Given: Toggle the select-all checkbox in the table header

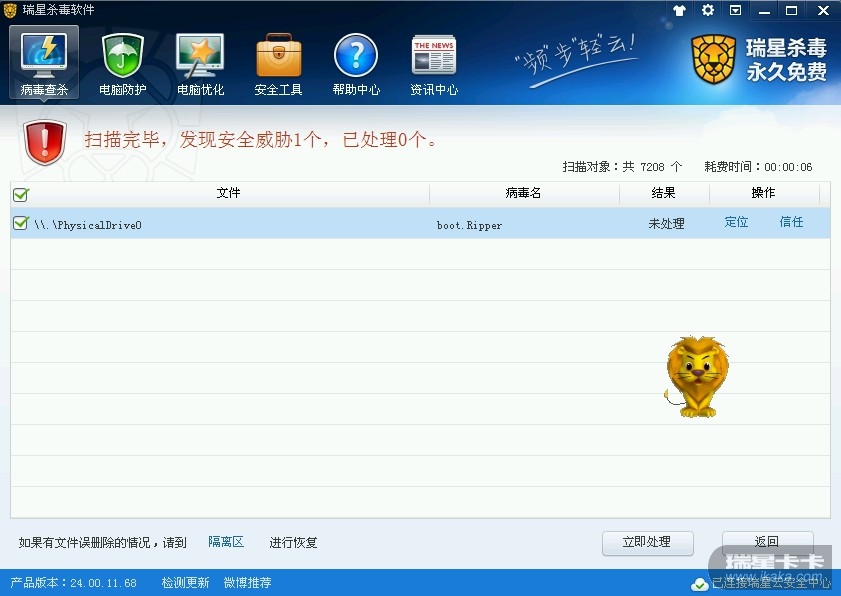Looking at the screenshot, I should [20, 194].
